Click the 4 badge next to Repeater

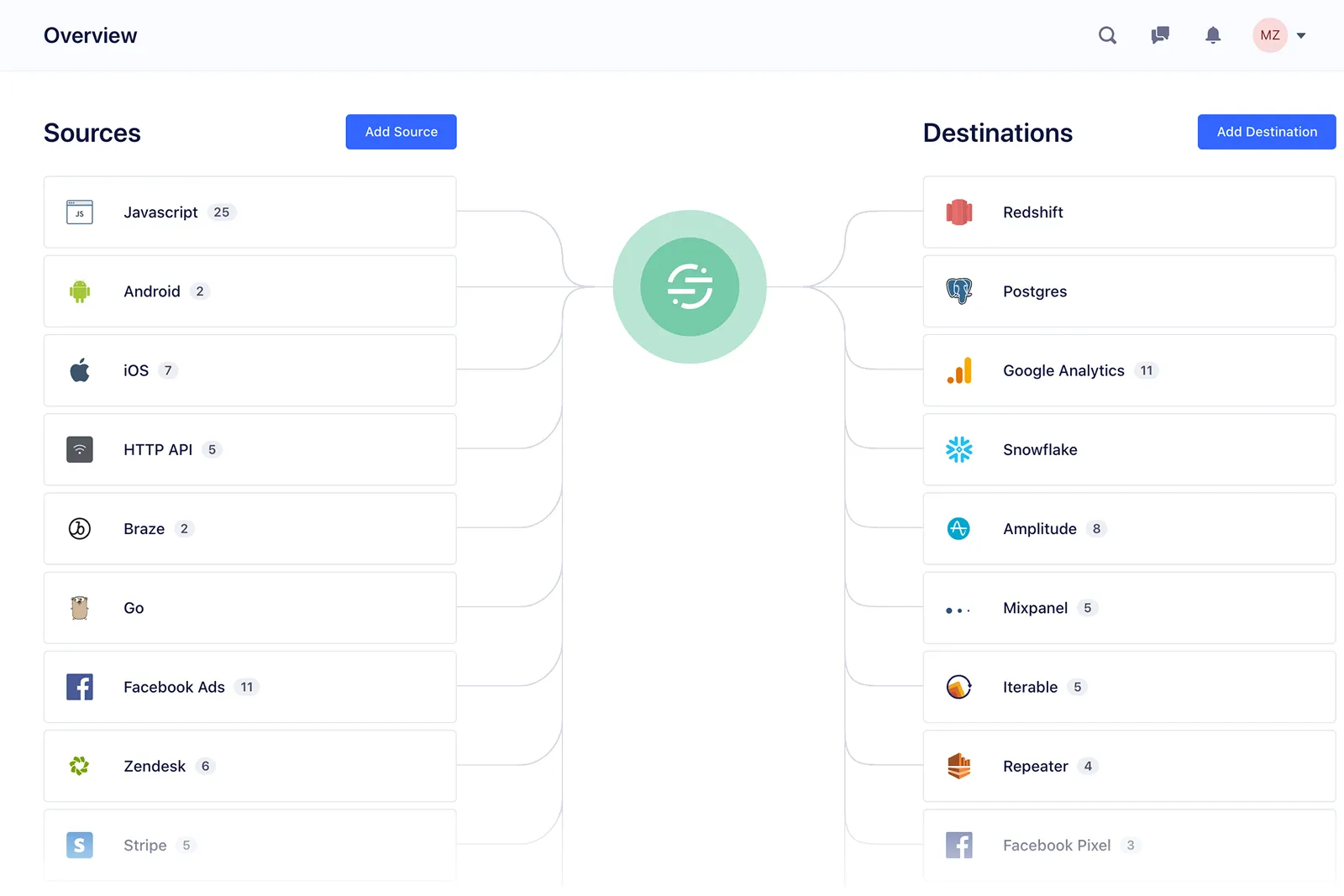[x=1088, y=766]
